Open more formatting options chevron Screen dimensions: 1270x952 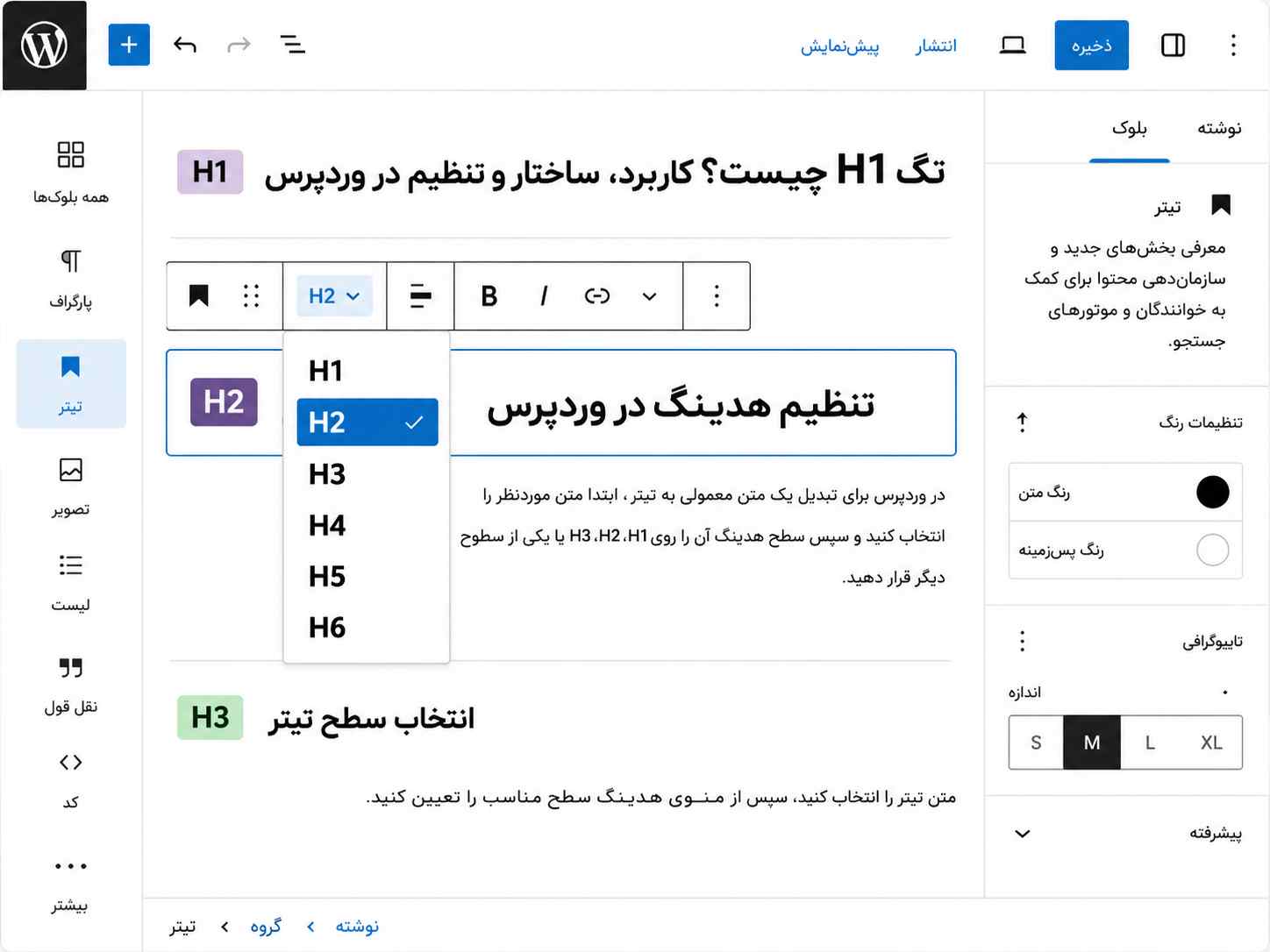(x=649, y=296)
